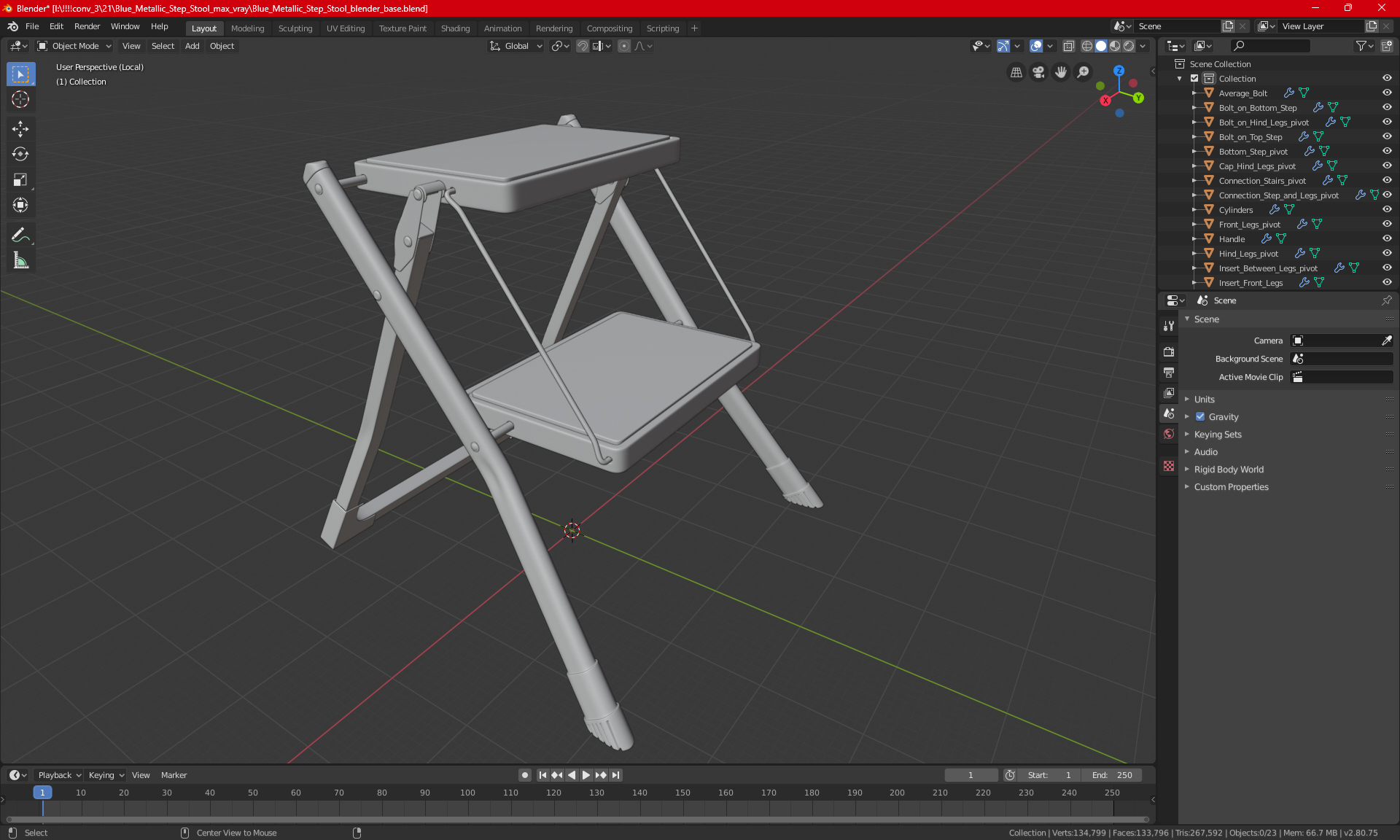The width and height of the screenshot is (1400, 840).
Task: Toggle proportional editing
Action: 624,46
